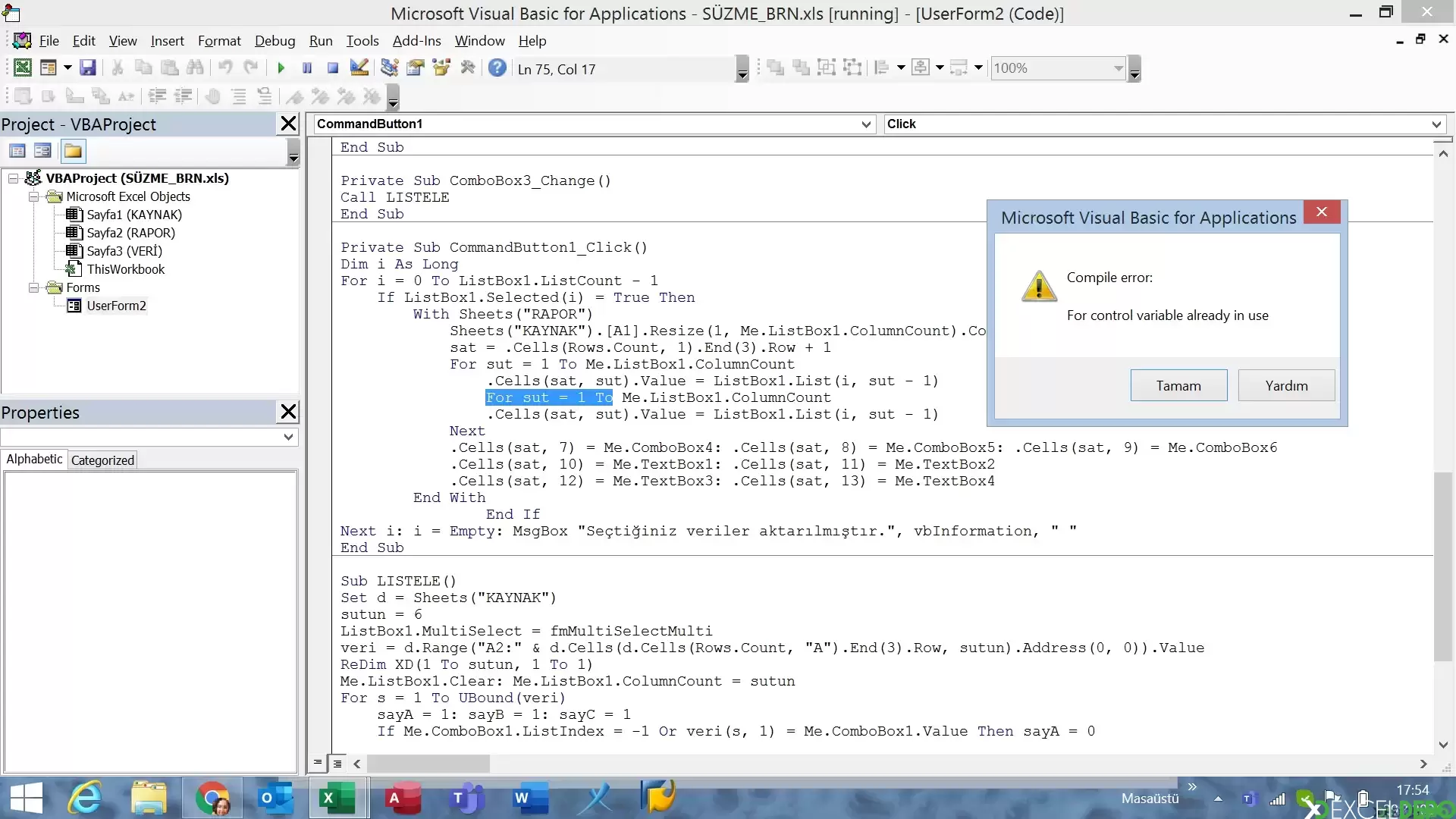Collapse the Forms folder
Image resolution: width=1456 pixels, height=819 pixels.
33,287
